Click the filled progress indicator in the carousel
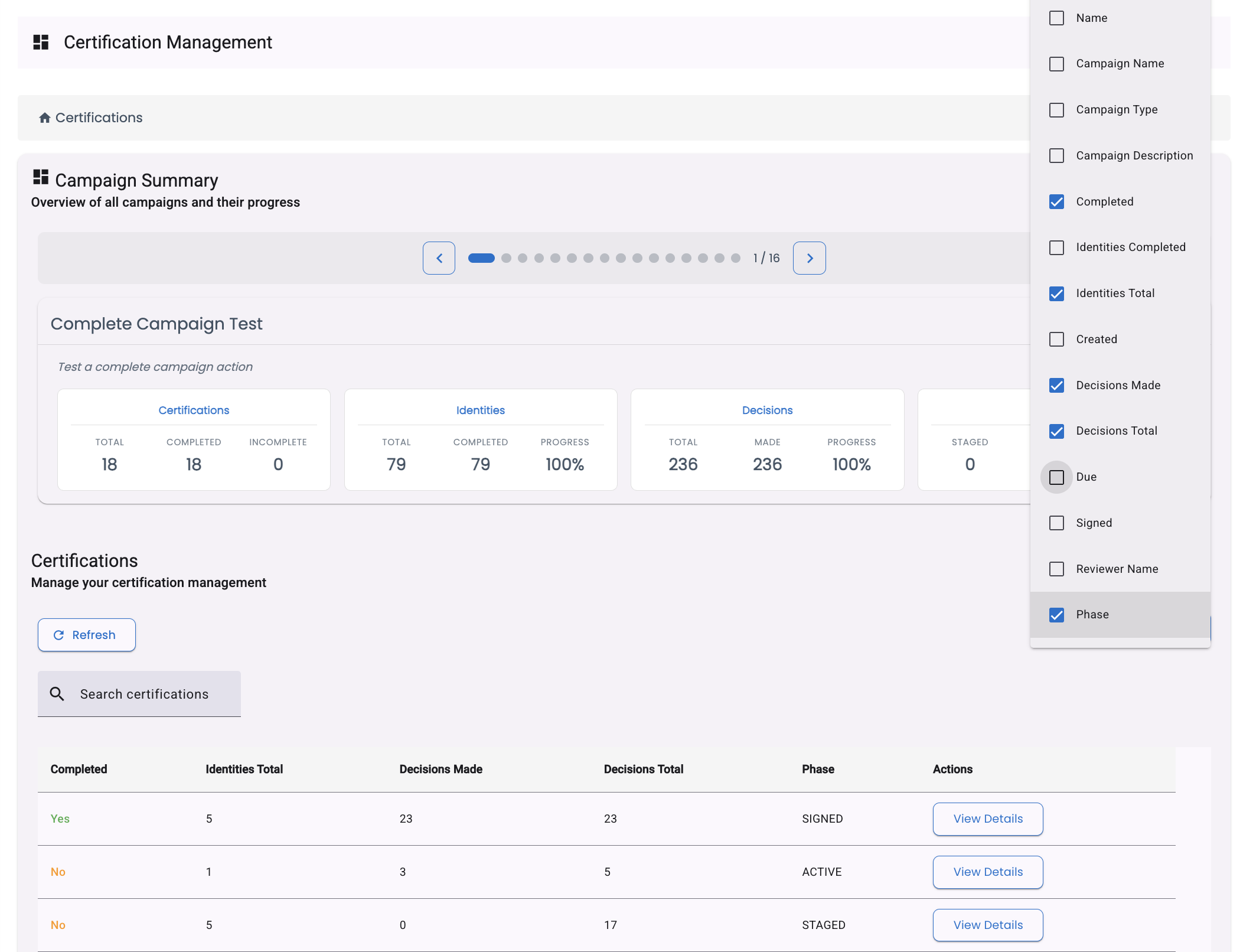Viewport: 1253px width, 952px height. (x=481, y=258)
